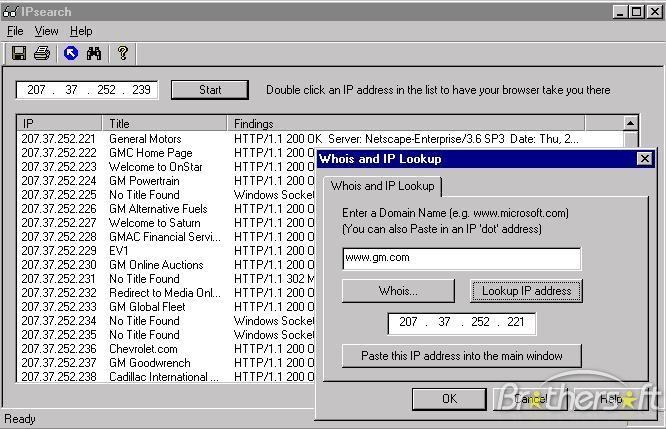Click the main window IP address field
The width and height of the screenshot is (666, 429).
(87, 90)
